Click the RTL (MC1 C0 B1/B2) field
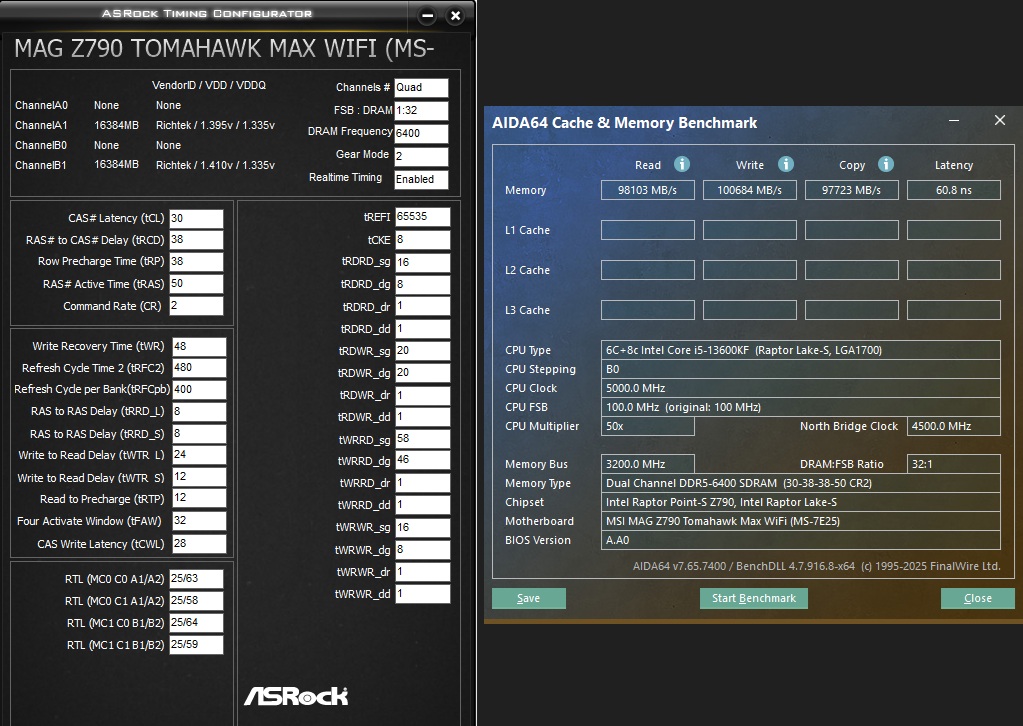 click(196, 623)
